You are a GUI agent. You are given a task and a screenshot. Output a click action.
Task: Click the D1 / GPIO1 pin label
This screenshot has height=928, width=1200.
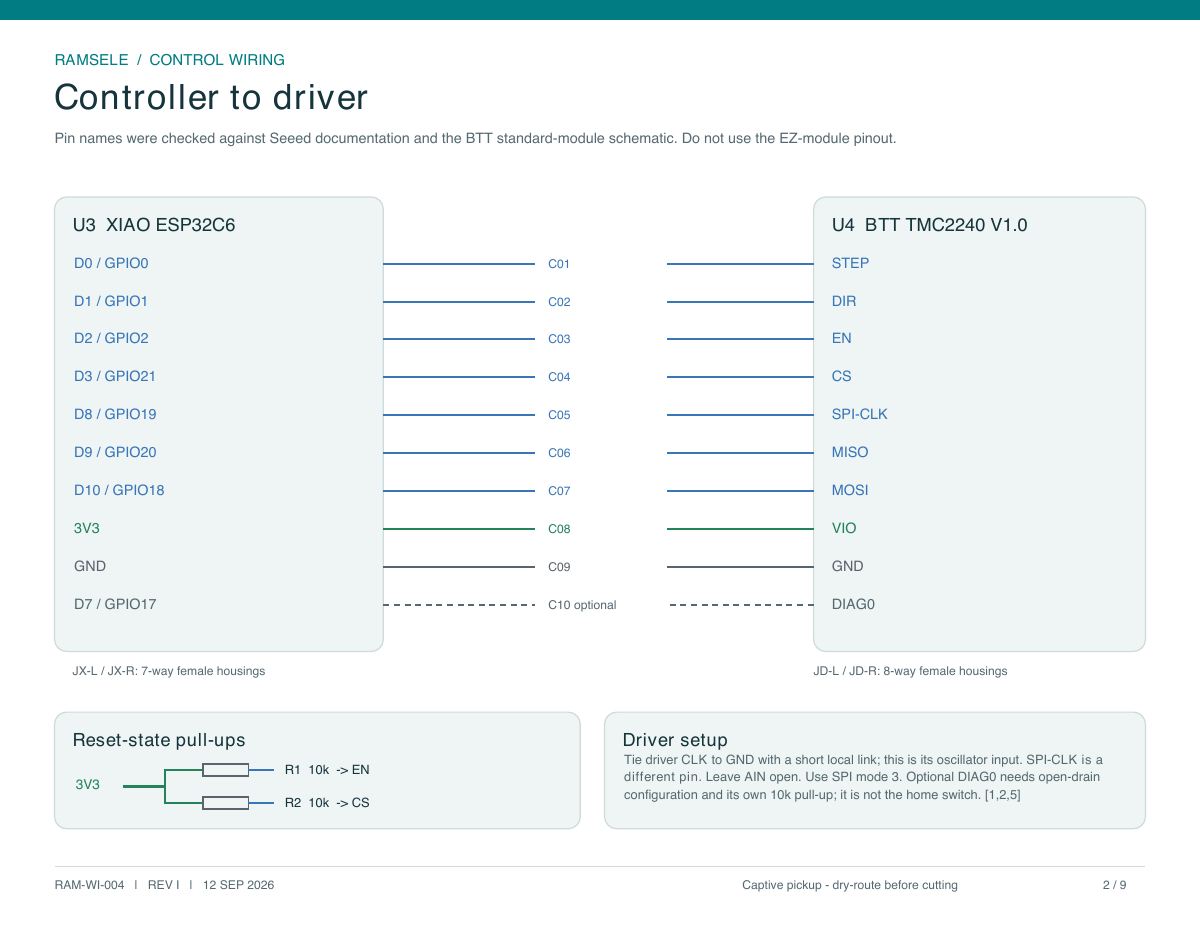tap(111, 301)
